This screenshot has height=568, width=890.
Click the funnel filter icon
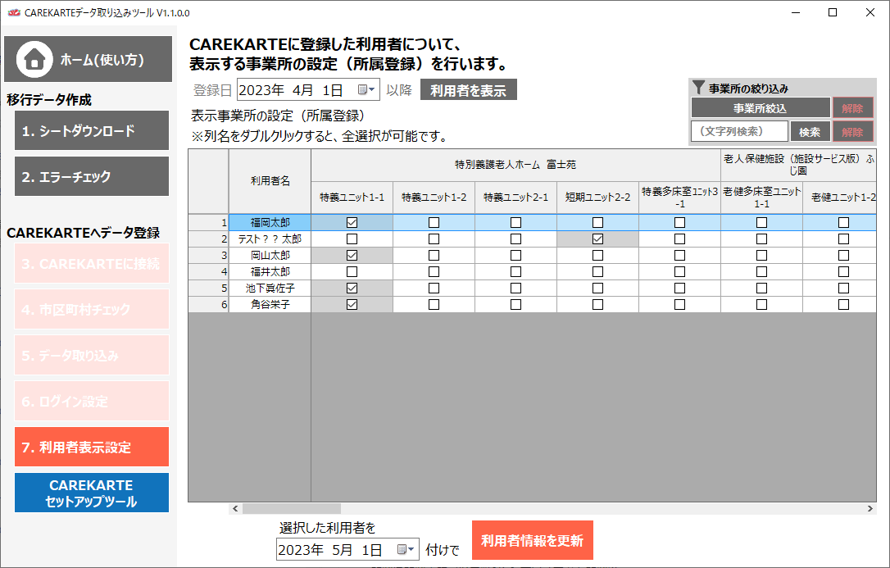coord(699,87)
